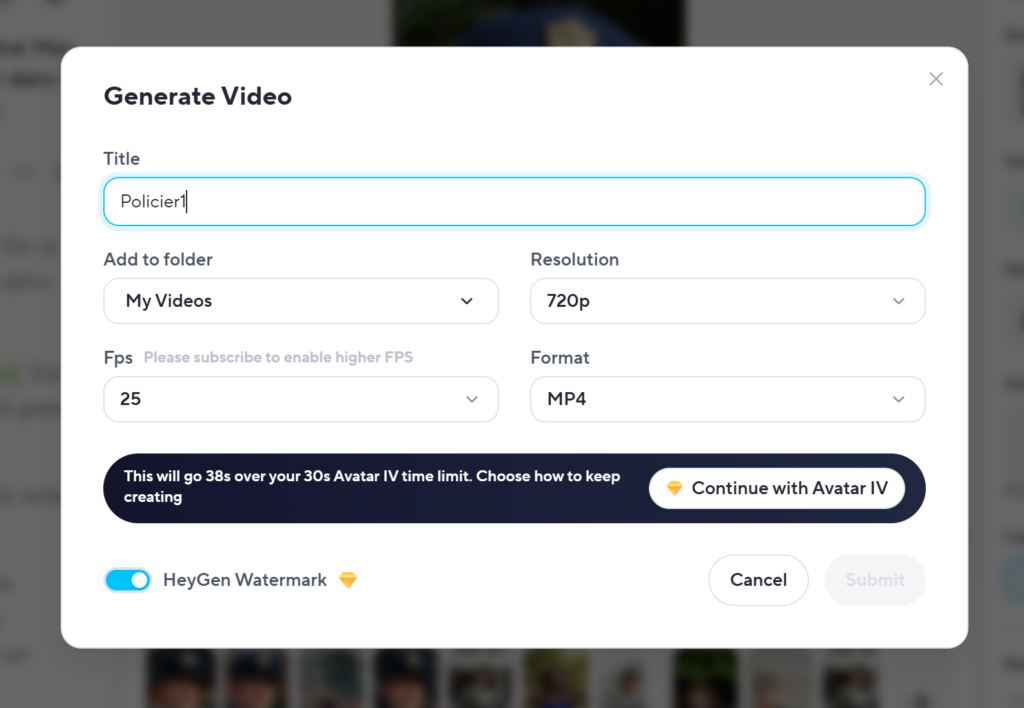Click the Cancel button
The width and height of the screenshot is (1024, 708).
point(758,580)
